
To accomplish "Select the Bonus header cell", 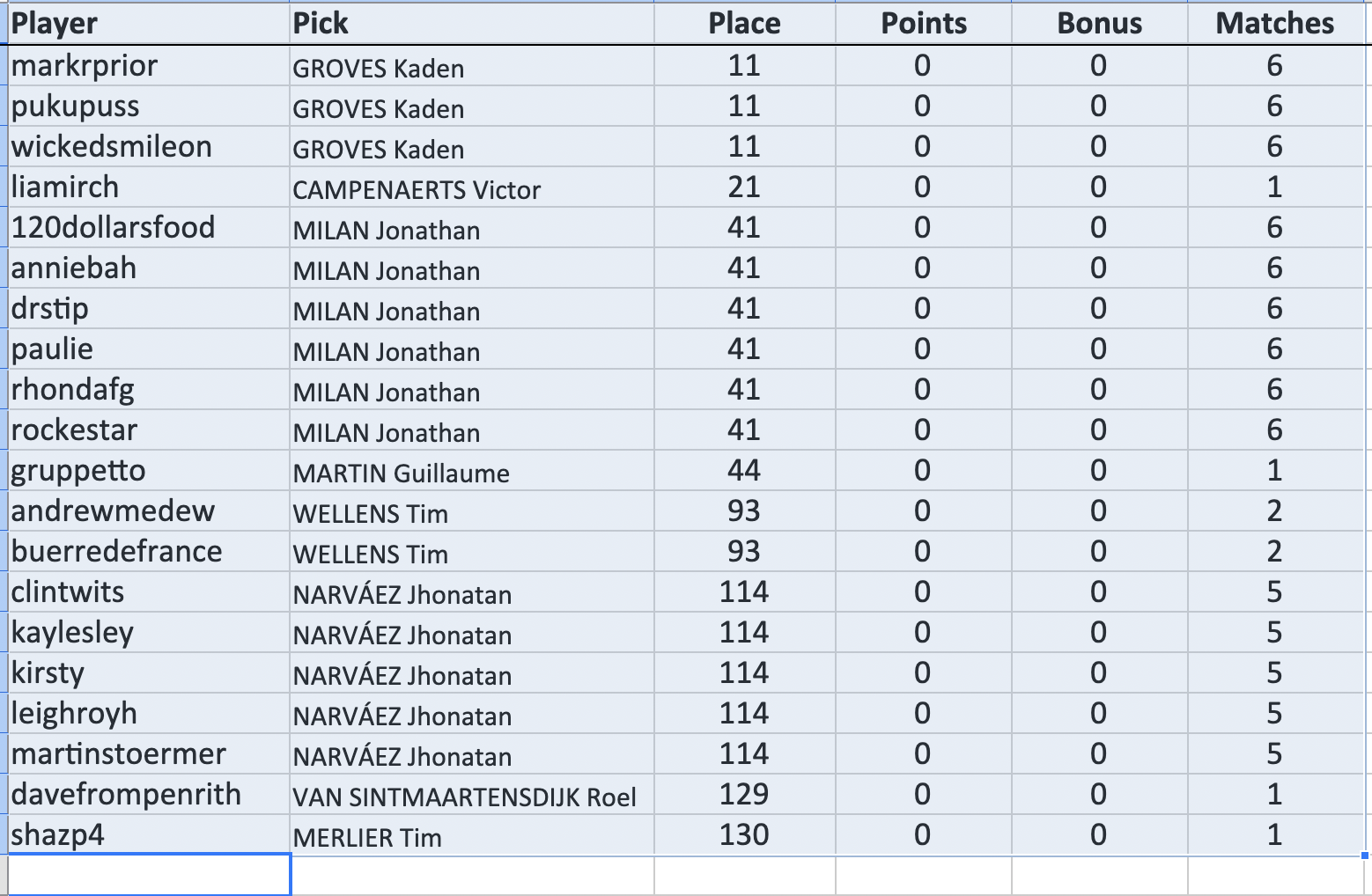I will [x=1099, y=23].
